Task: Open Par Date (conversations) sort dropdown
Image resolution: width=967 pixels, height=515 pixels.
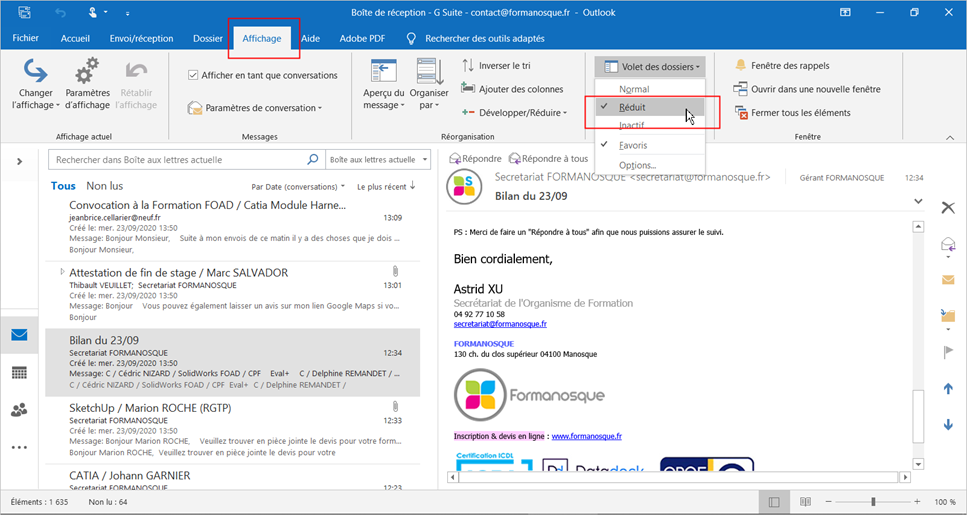Action: pos(298,186)
